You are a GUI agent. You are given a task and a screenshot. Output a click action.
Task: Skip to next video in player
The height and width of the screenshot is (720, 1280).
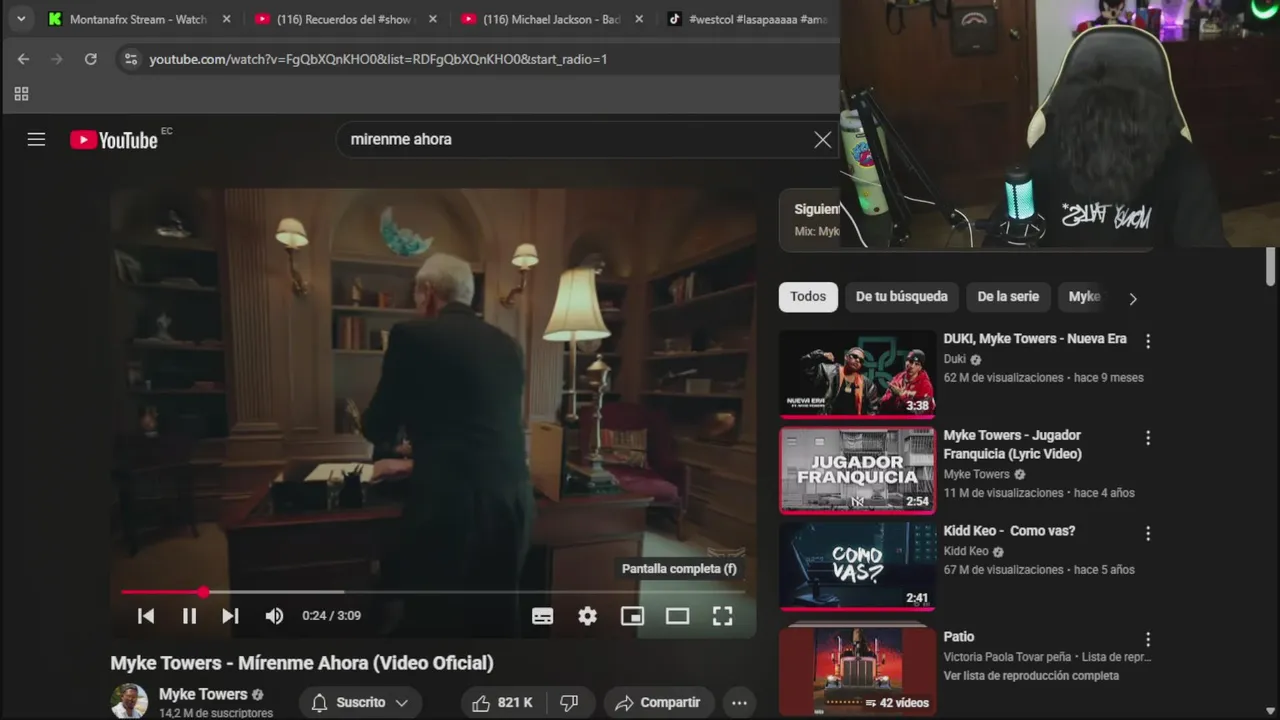coord(230,616)
